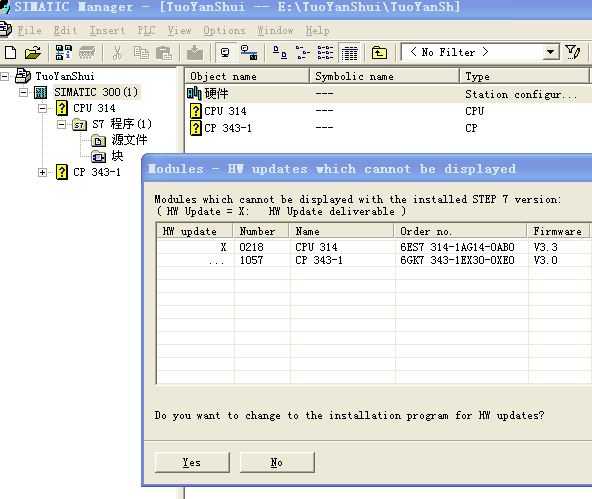
Task: Open the Help menu
Action: pyautogui.click(x=318, y=30)
